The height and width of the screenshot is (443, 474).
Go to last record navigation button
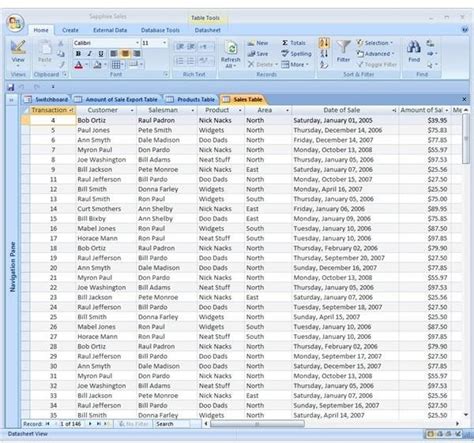pyautogui.click(x=98, y=424)
